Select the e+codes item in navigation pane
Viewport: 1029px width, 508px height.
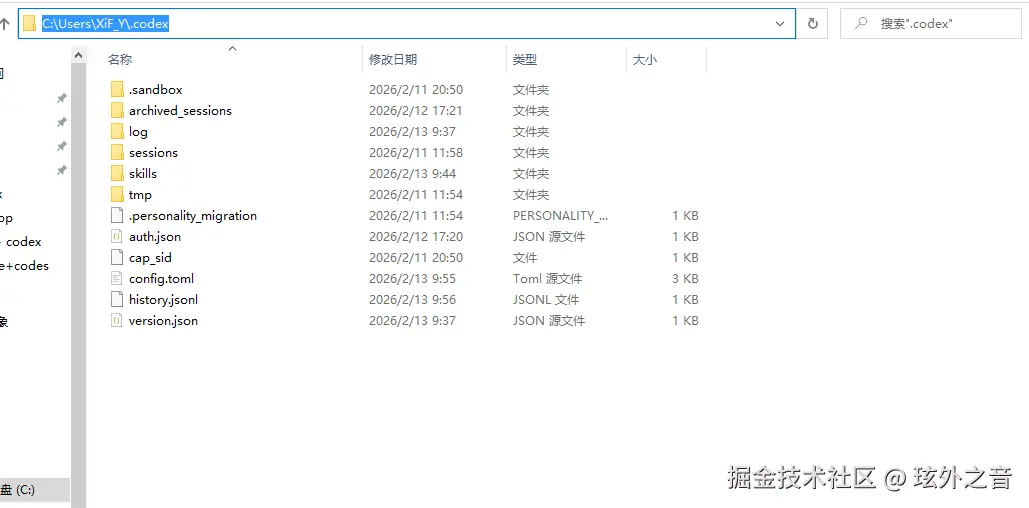coord(24,266)
